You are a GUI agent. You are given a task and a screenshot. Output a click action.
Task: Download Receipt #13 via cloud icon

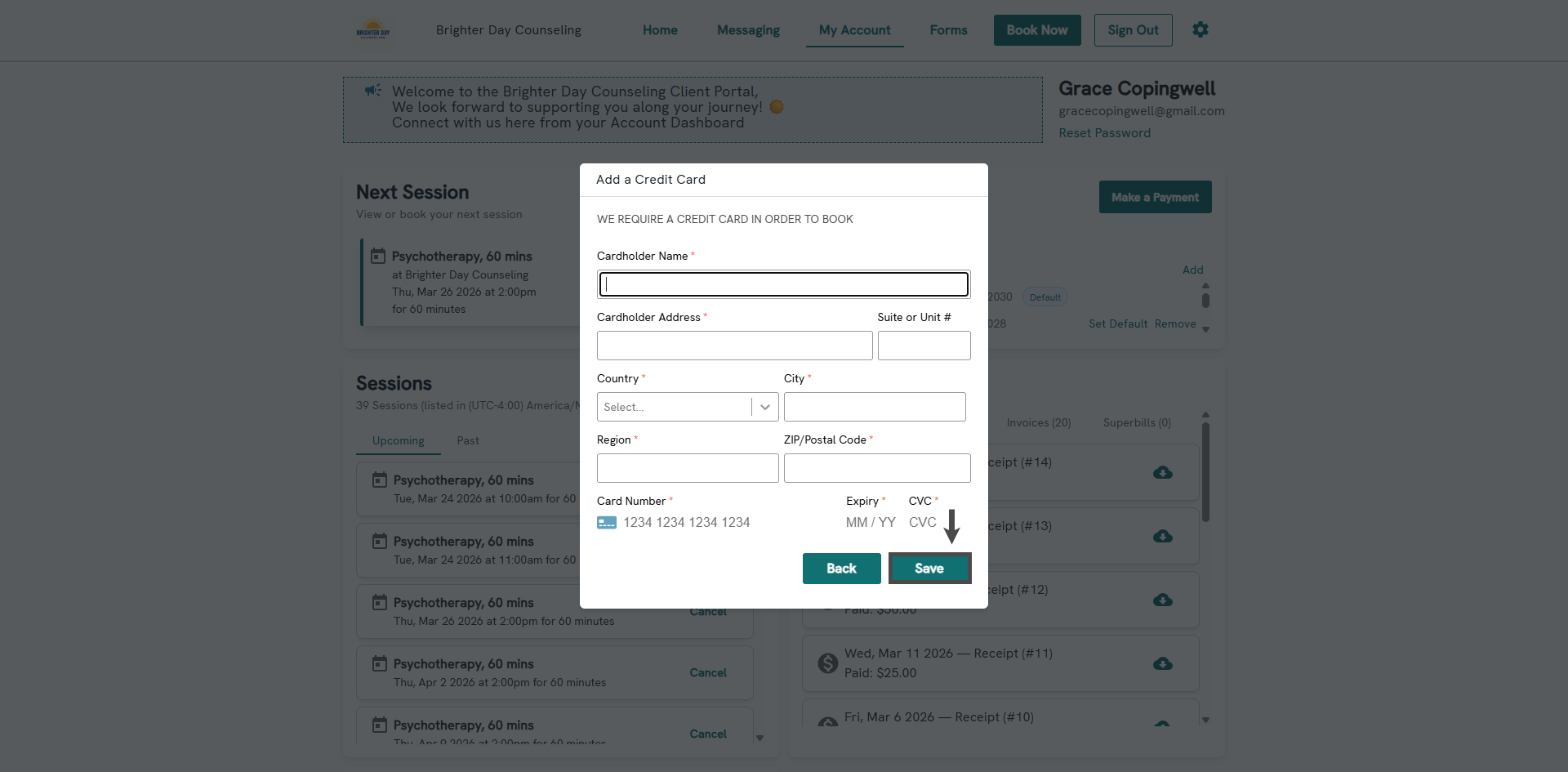[1162, 537]
